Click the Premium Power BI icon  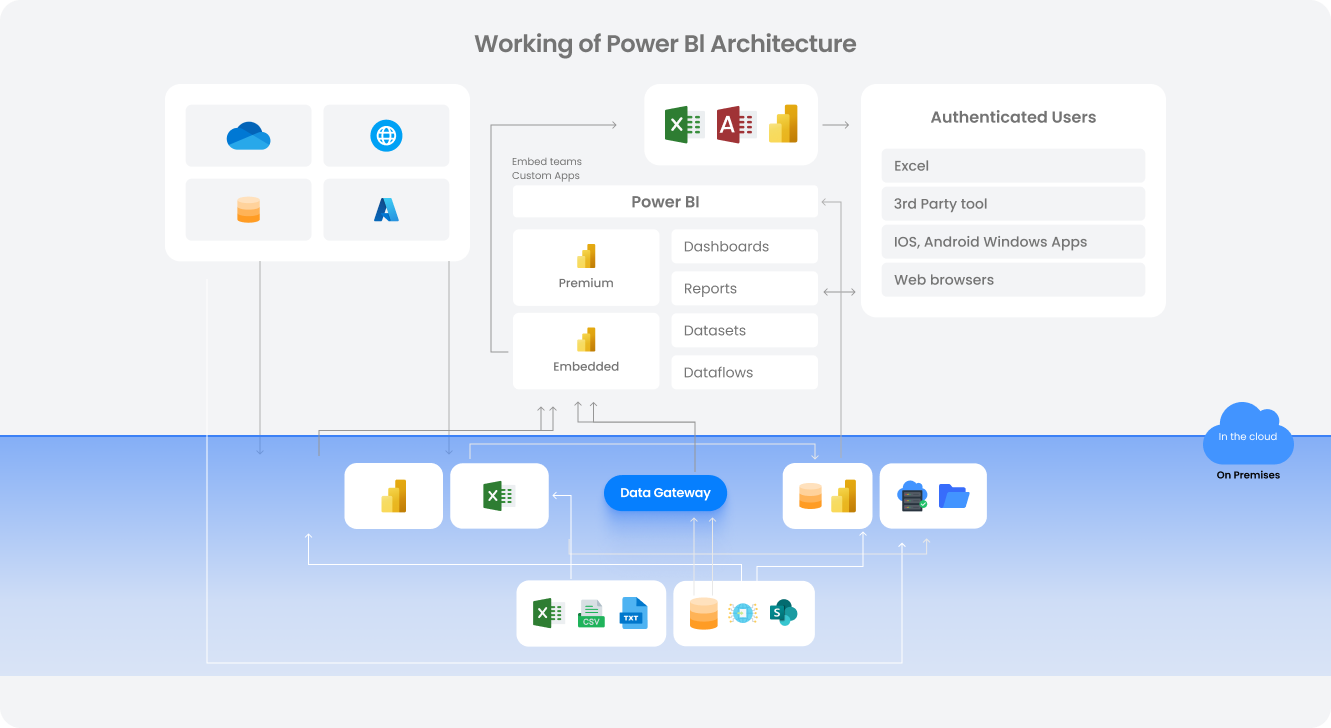pos(586,256)
